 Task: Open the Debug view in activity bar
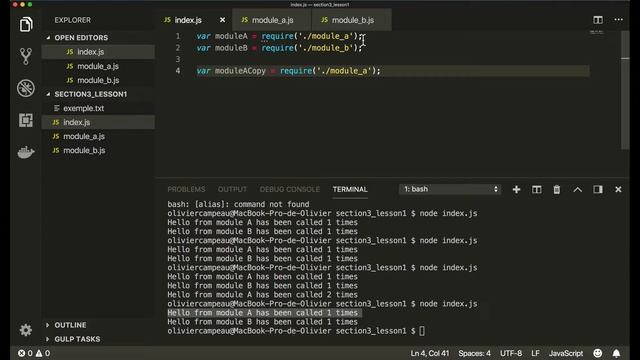[26, 88]
